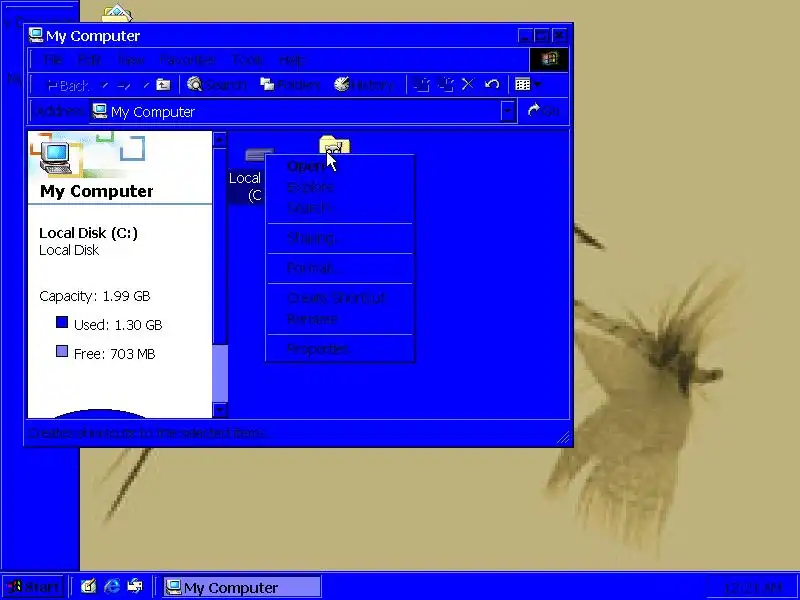Toggle the Folders pane button
800x600 pixels.
click(290, 85)
